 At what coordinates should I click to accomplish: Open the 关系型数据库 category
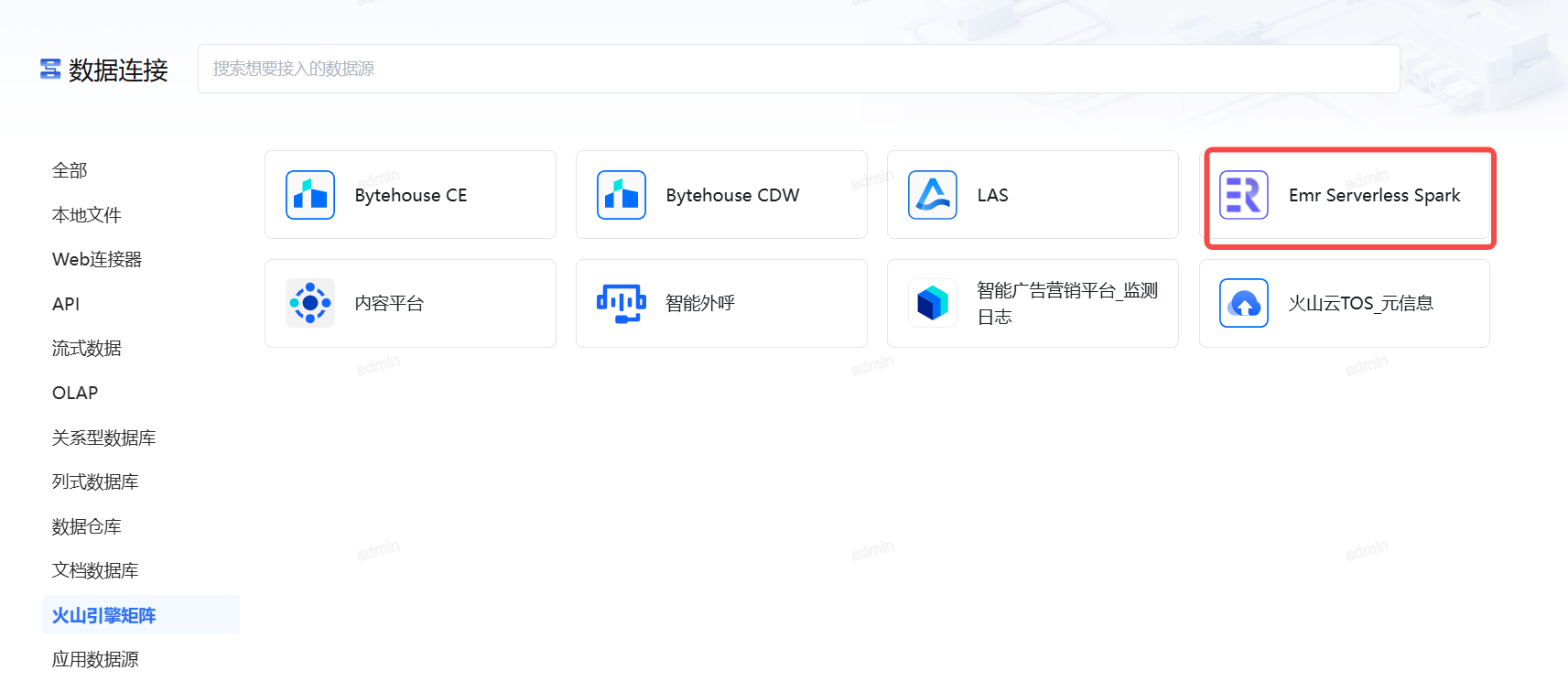pyautogui.click(x=103, y=438)
